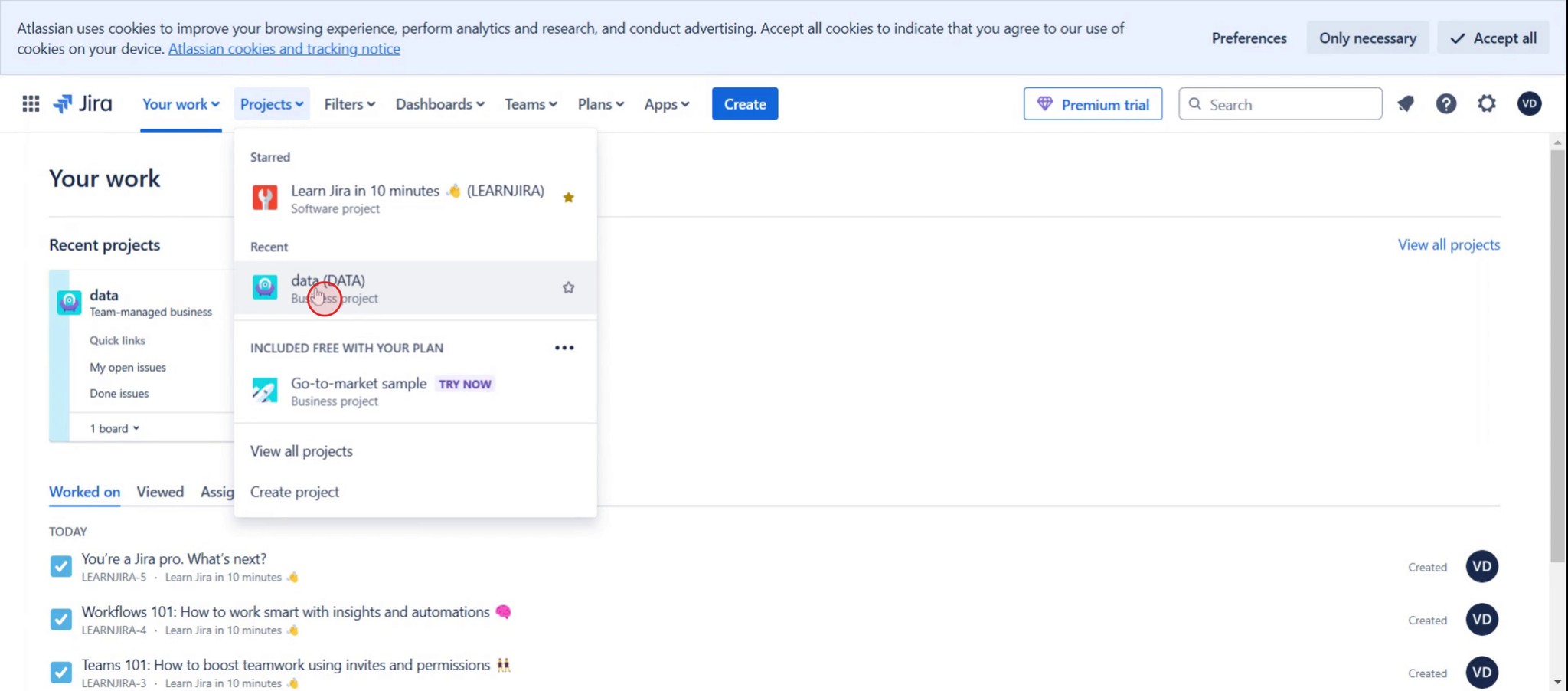Open View all projects link
1568x691 pixels.
(1449, 244)
